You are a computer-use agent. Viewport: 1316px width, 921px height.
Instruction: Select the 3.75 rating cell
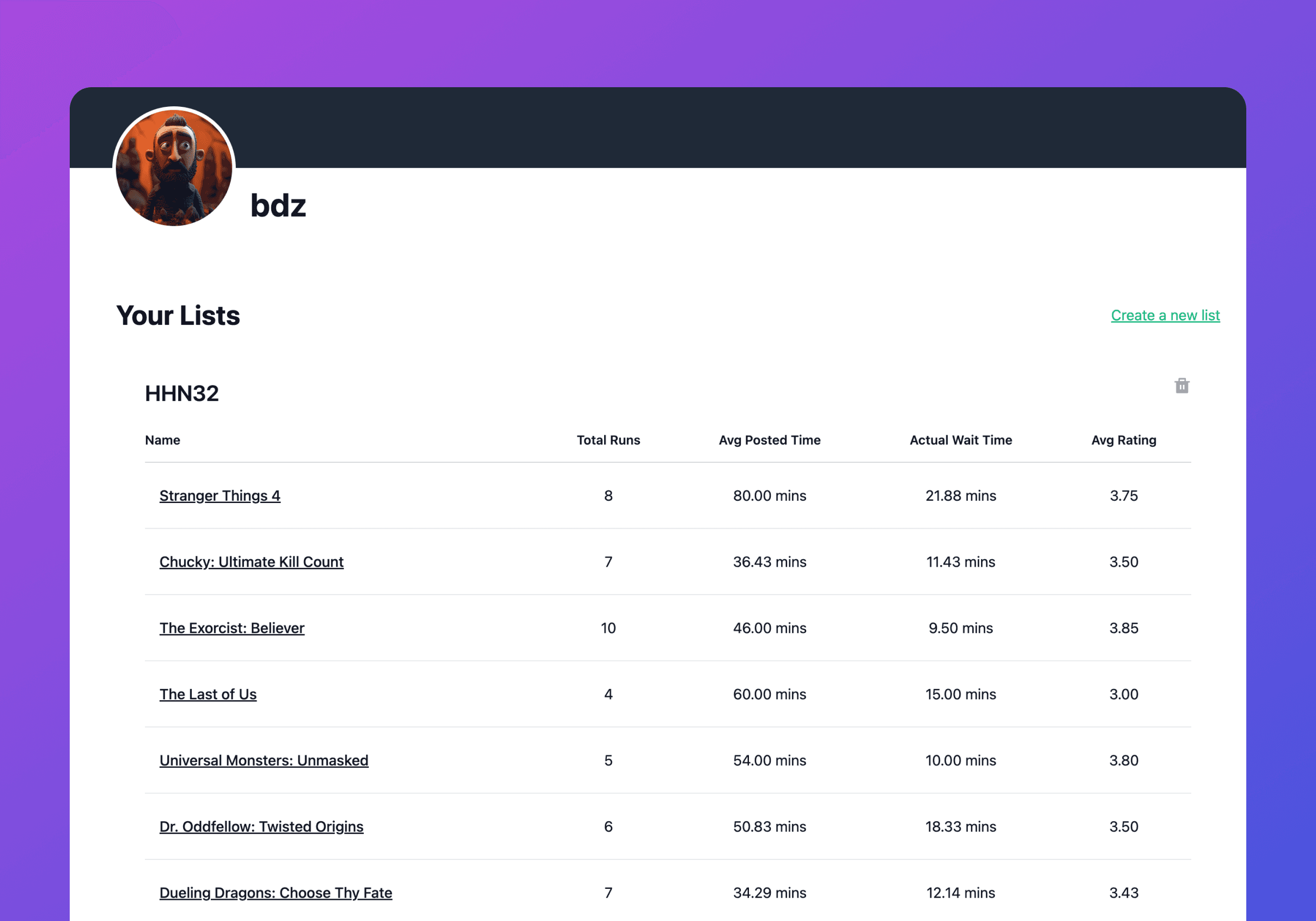tap(1123, 495)
